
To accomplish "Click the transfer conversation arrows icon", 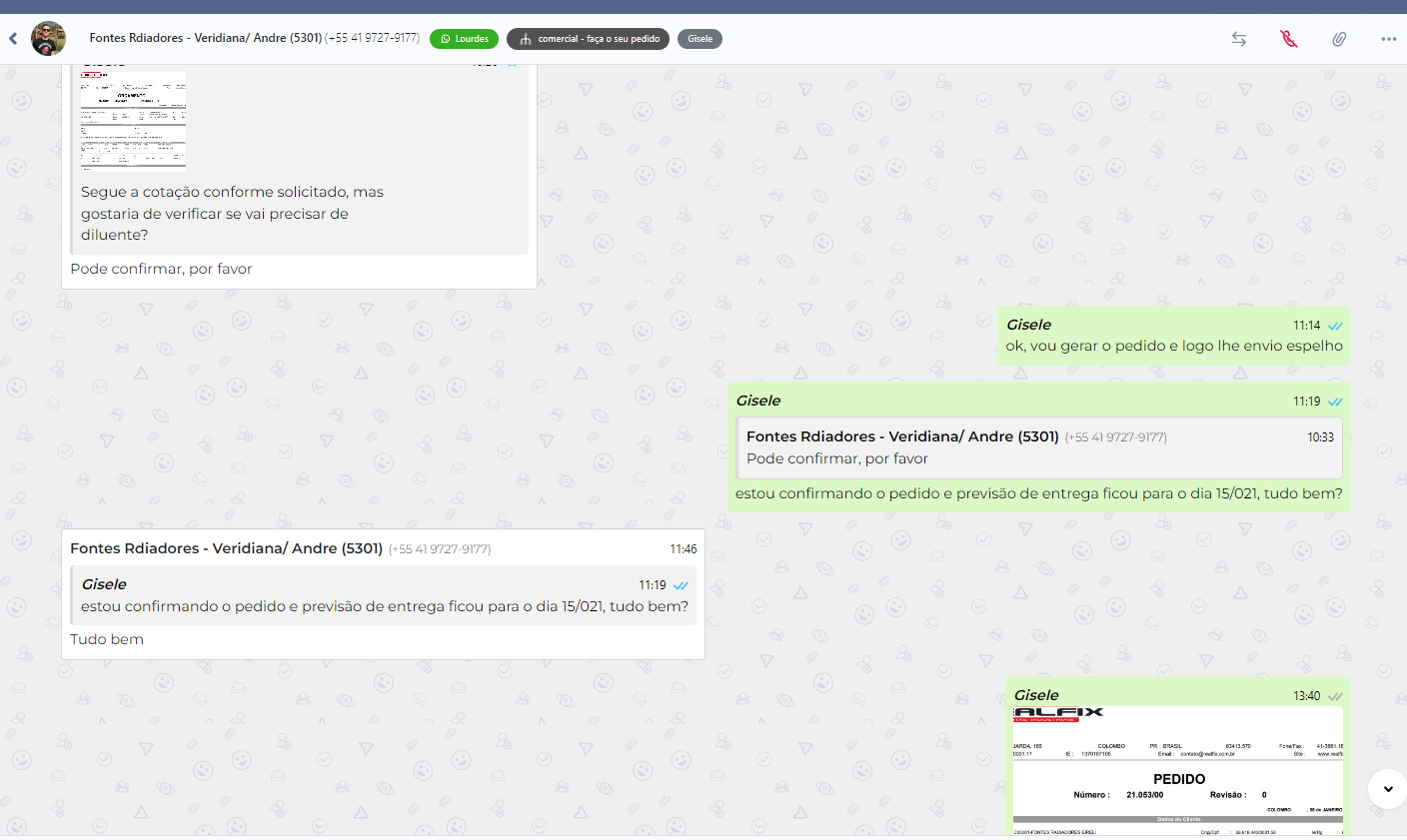I will pyautogui.click(x=1239, y=39).
